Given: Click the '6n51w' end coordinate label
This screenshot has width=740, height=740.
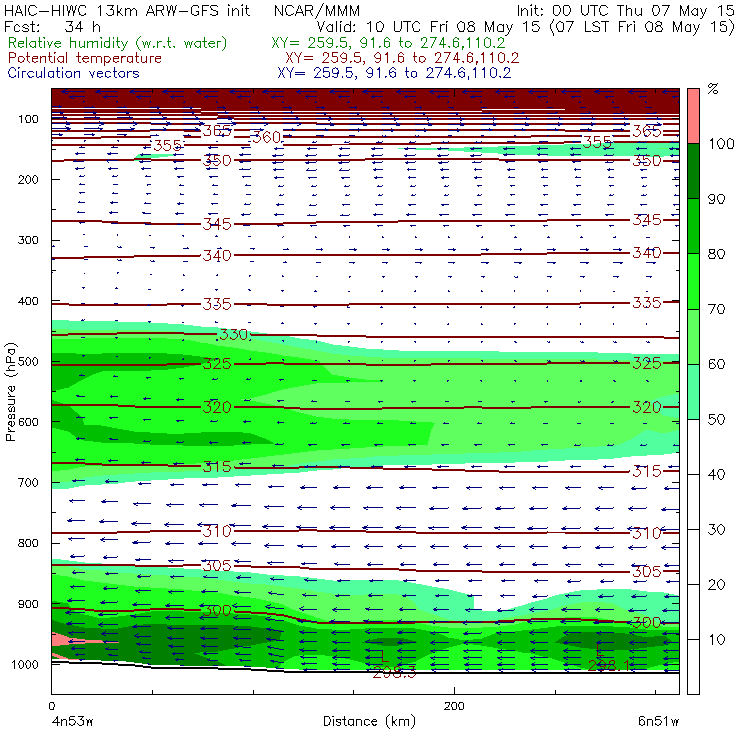Looking at the screenshot, I should (658, 722).
